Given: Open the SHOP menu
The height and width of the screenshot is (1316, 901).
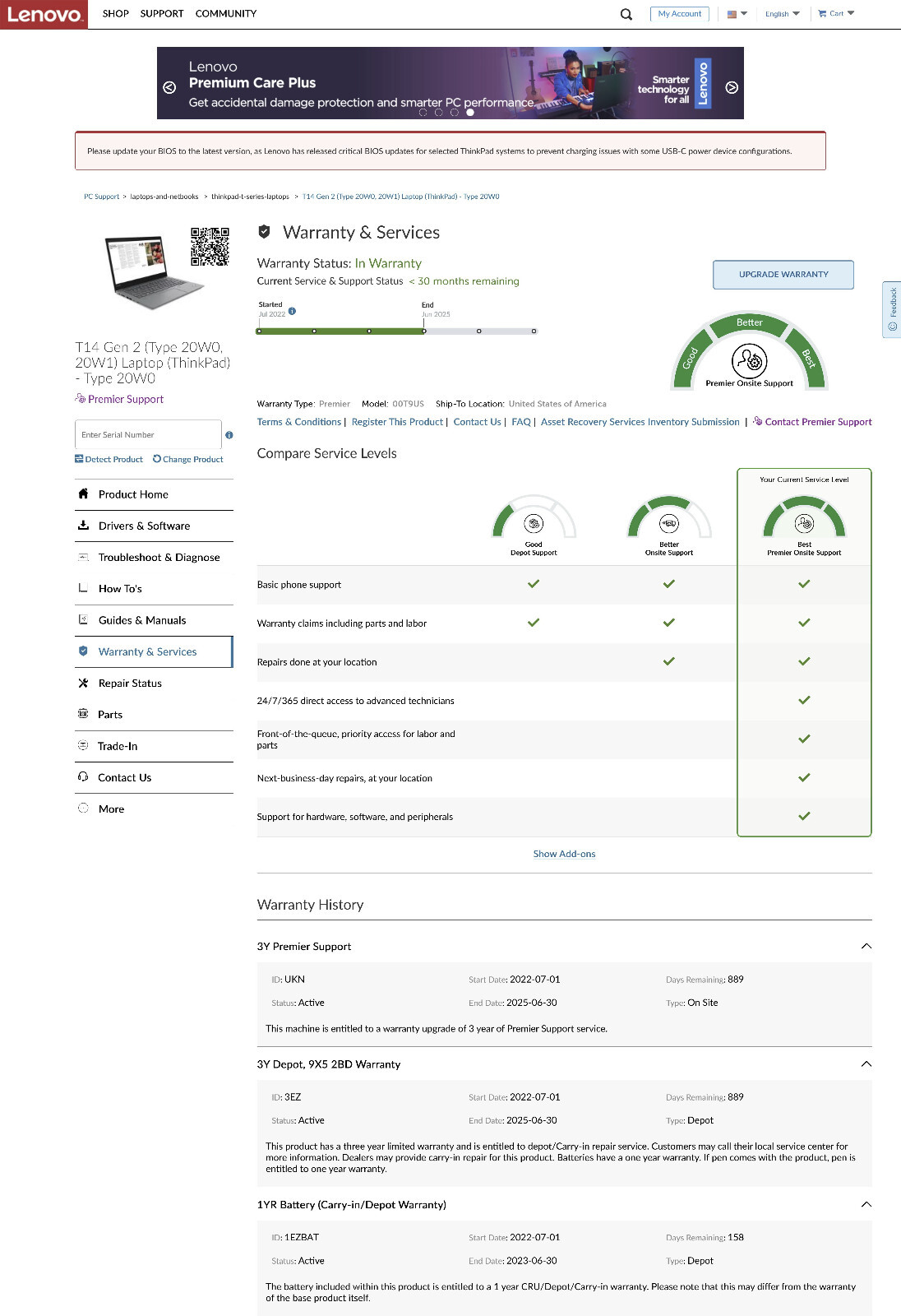Looking at the screenshot, I should tap(116, 14).
